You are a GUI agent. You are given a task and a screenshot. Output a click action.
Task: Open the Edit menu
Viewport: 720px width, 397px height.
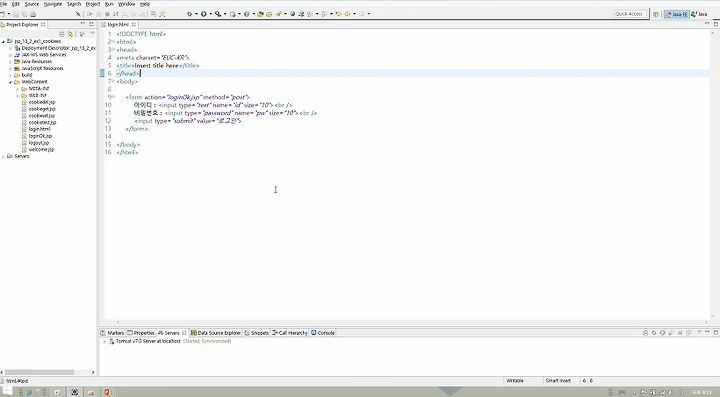click(16, 4)
